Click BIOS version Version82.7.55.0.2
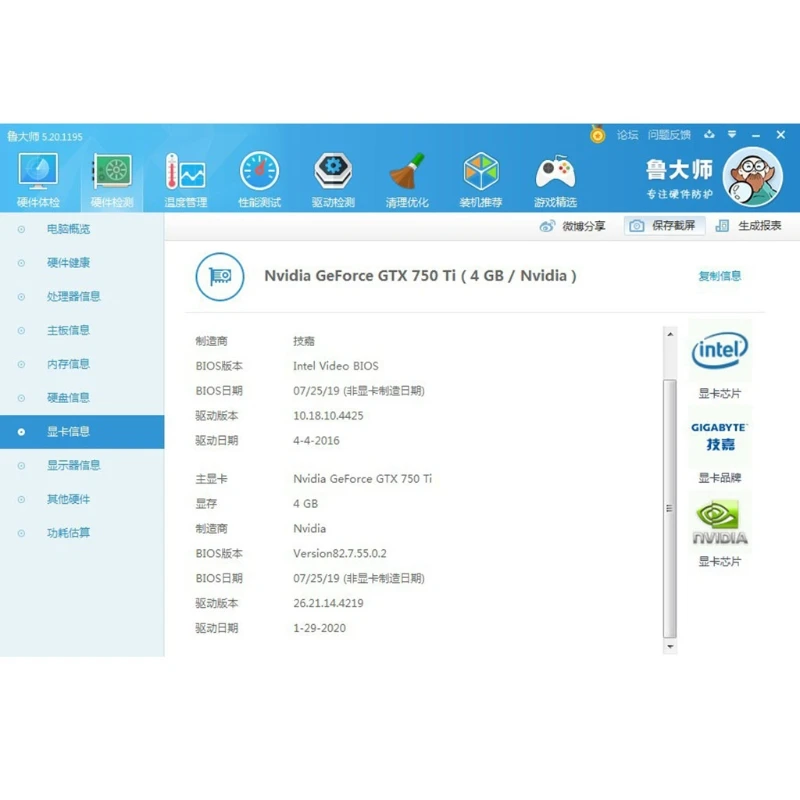This screenshot has height=800, width=800. [340, 554]
